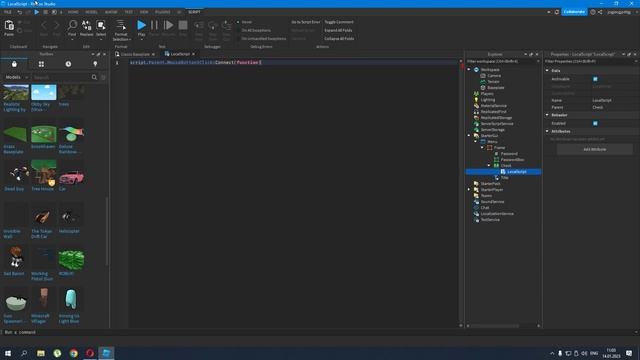Image resolution: width=640 pixels, height=360 pixels.
Task: Click Collapse All Folds action
Action: pos(339,38)
